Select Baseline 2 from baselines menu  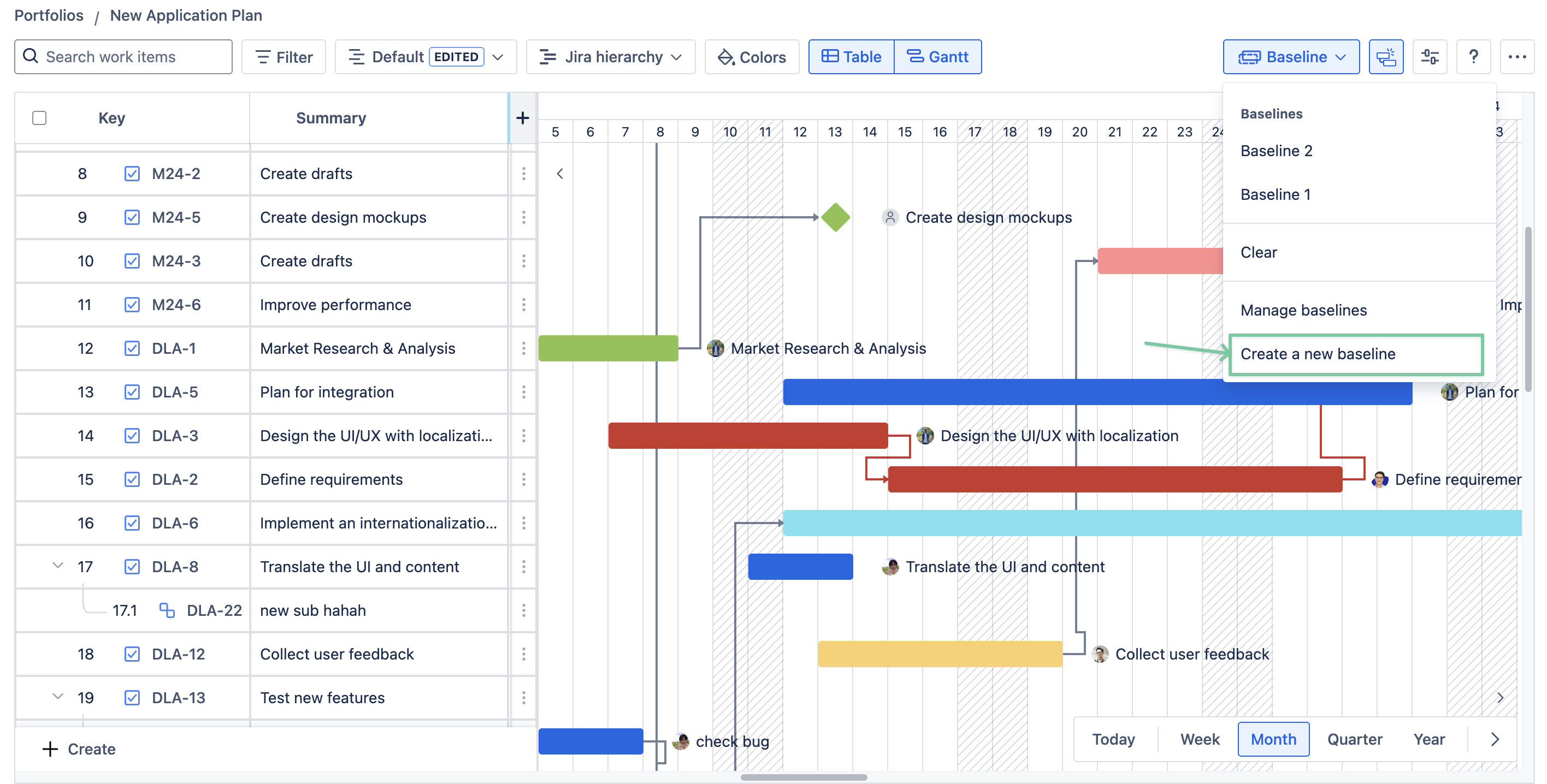coord(1276,151)
